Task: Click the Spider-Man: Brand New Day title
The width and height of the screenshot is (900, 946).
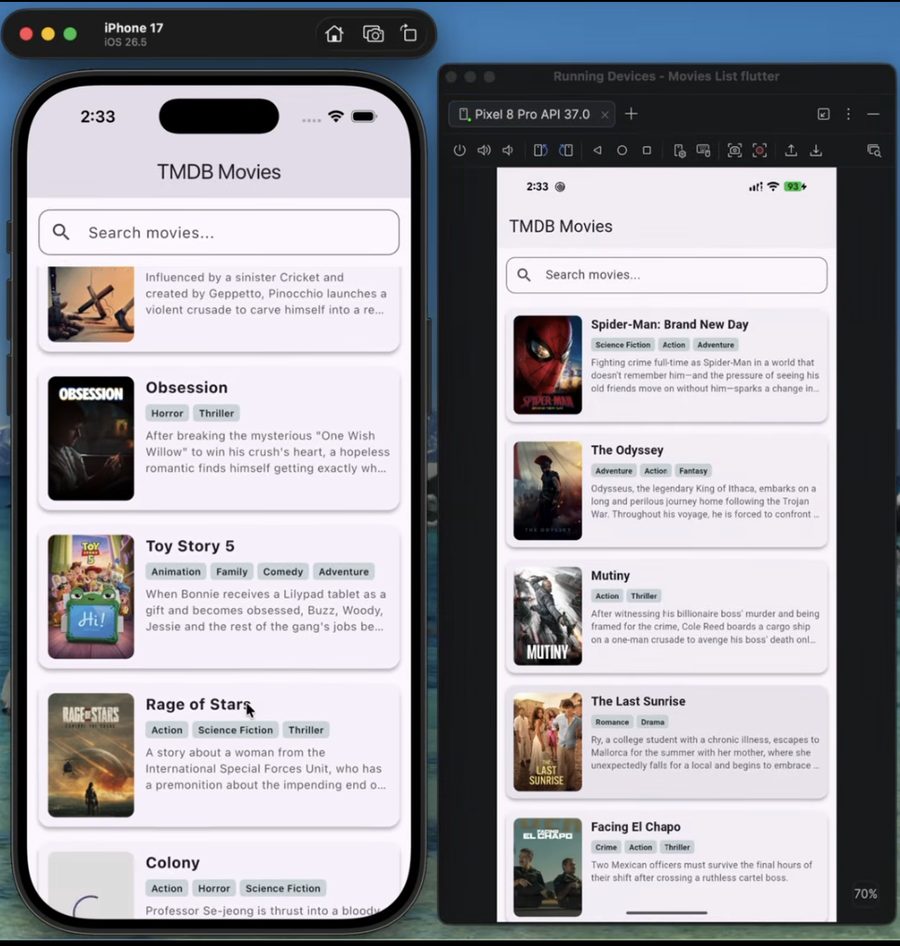Action: tap(670, 325)
